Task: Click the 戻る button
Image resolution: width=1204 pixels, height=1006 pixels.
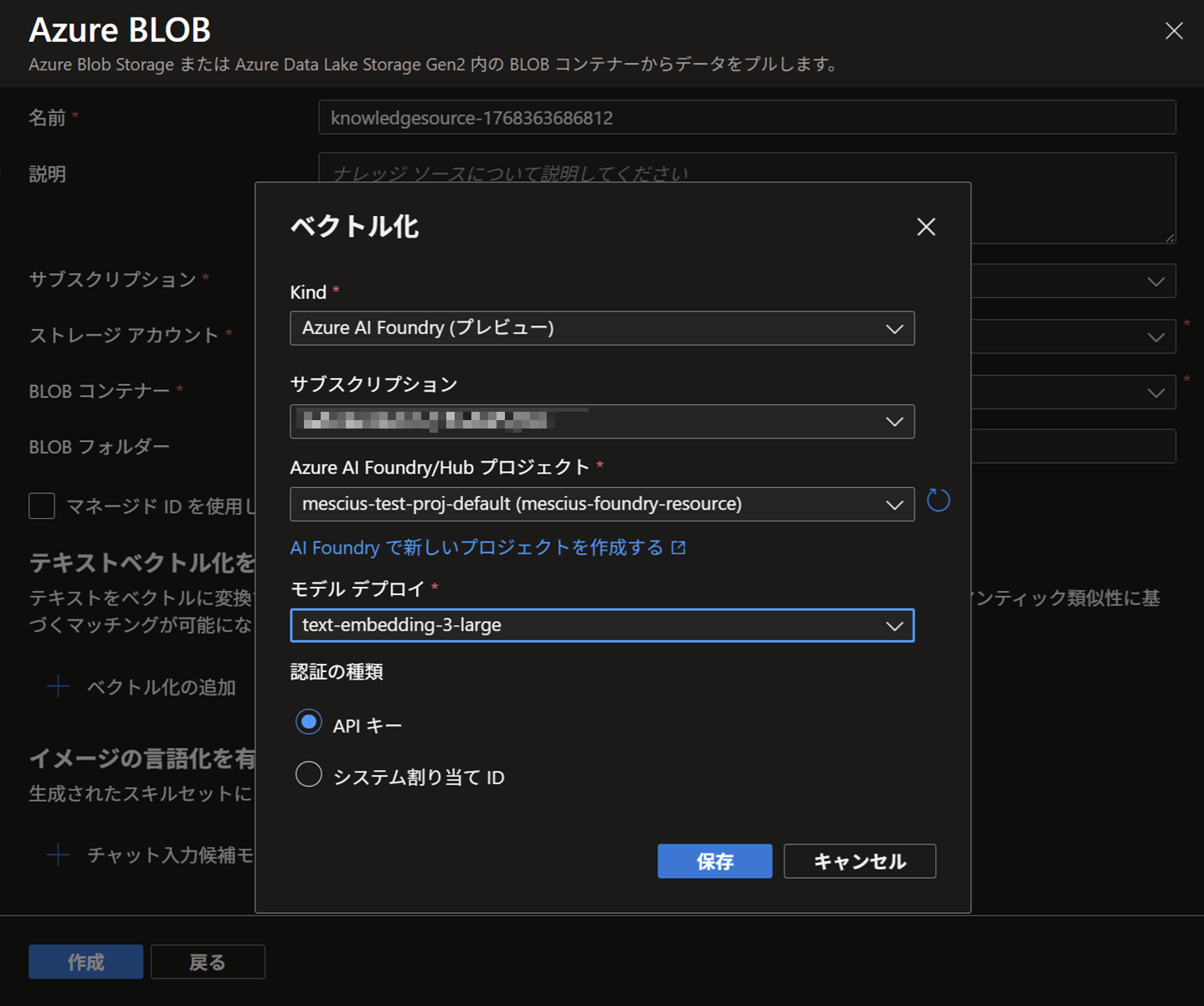Action: (208, 962)
